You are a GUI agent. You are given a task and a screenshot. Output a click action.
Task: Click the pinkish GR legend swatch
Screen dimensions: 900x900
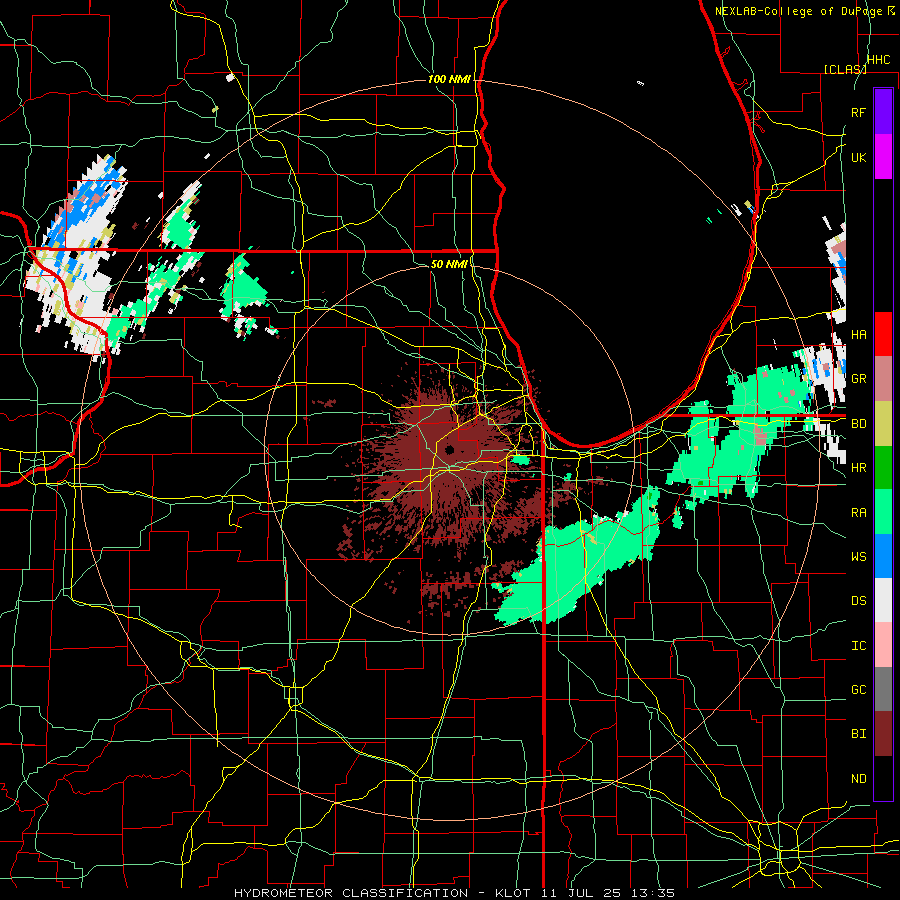(x=883, y=378)
